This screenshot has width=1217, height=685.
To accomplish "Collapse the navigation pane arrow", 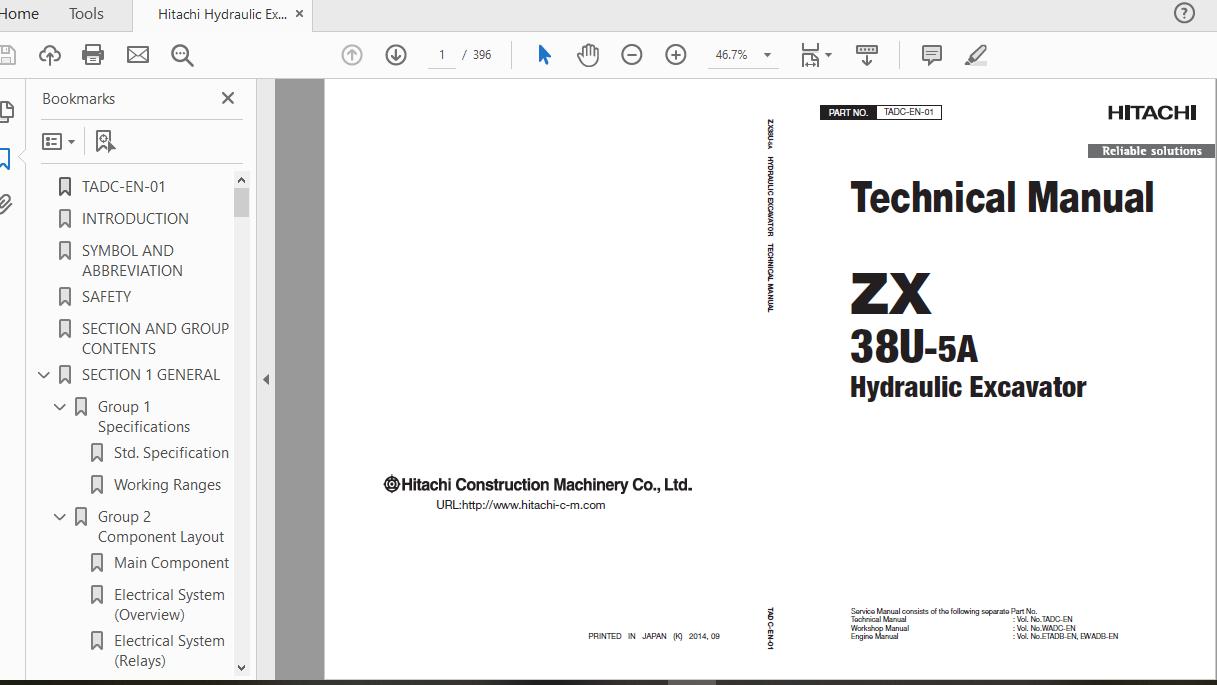I will point(266,379).
